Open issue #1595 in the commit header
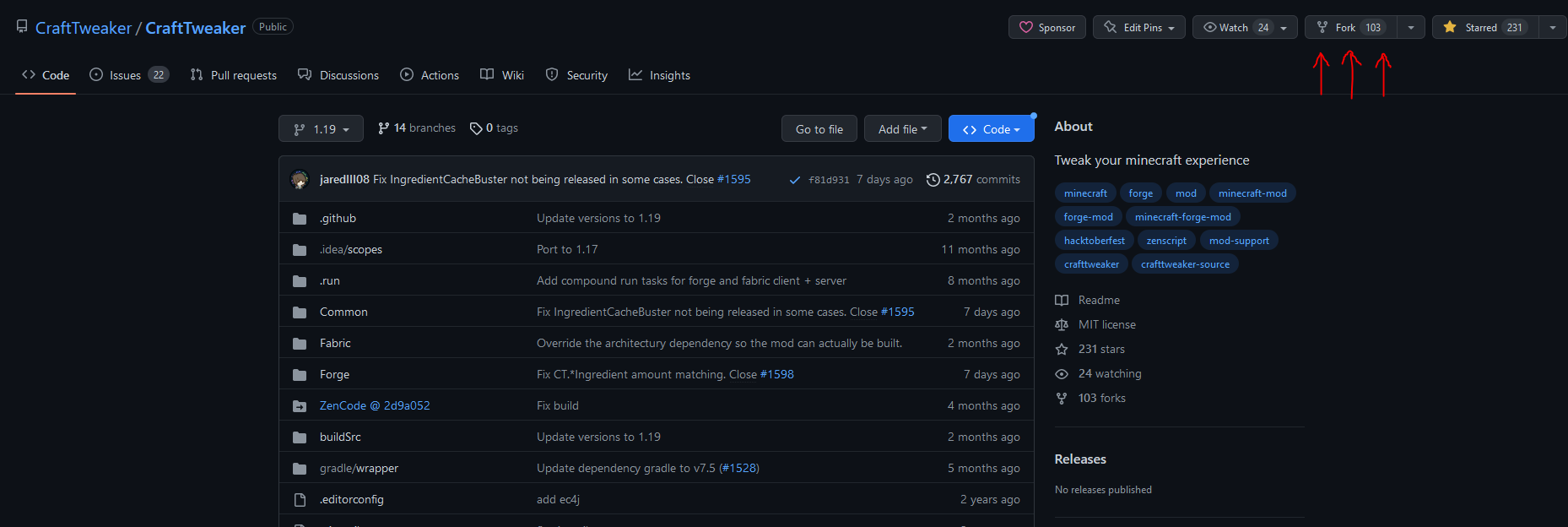This screenshot has height=527, width=1568. [x=733, y=179]
